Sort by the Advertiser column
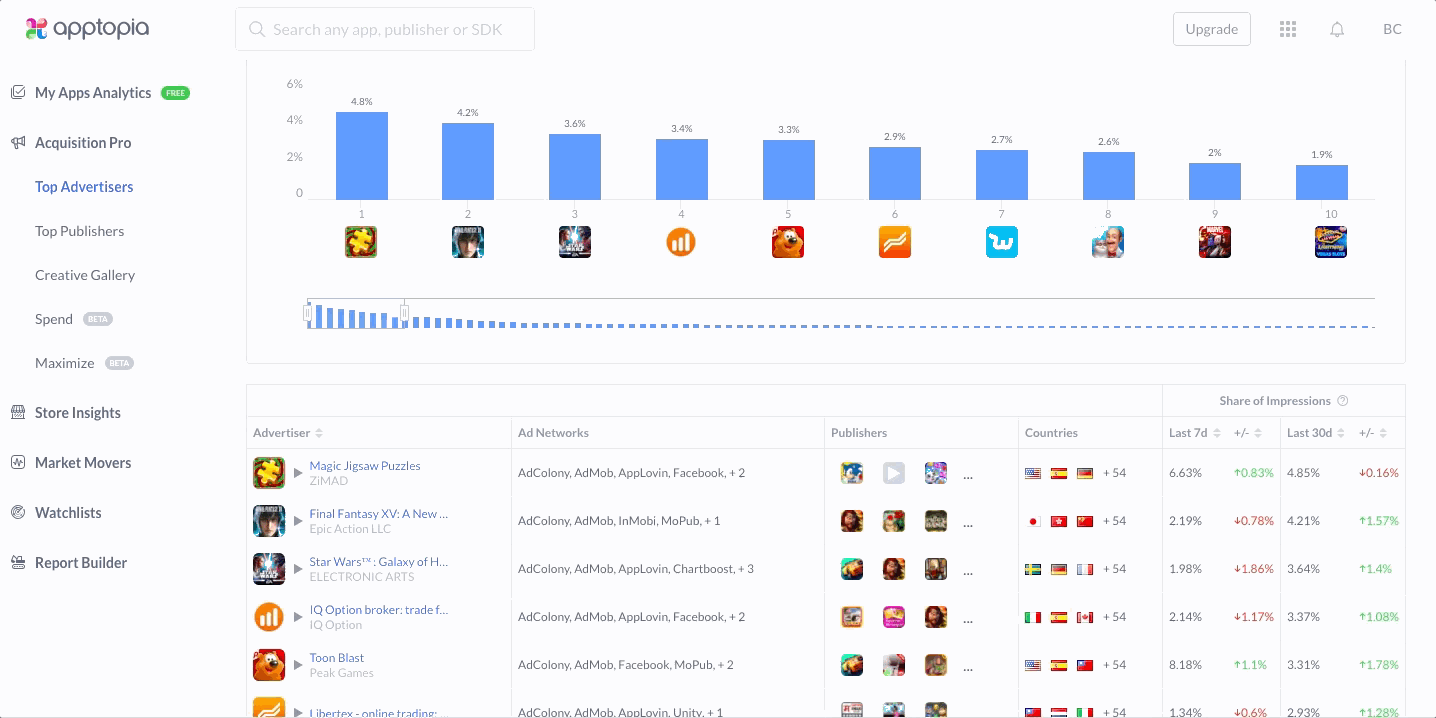1436x718 pixels. point(319,433)
